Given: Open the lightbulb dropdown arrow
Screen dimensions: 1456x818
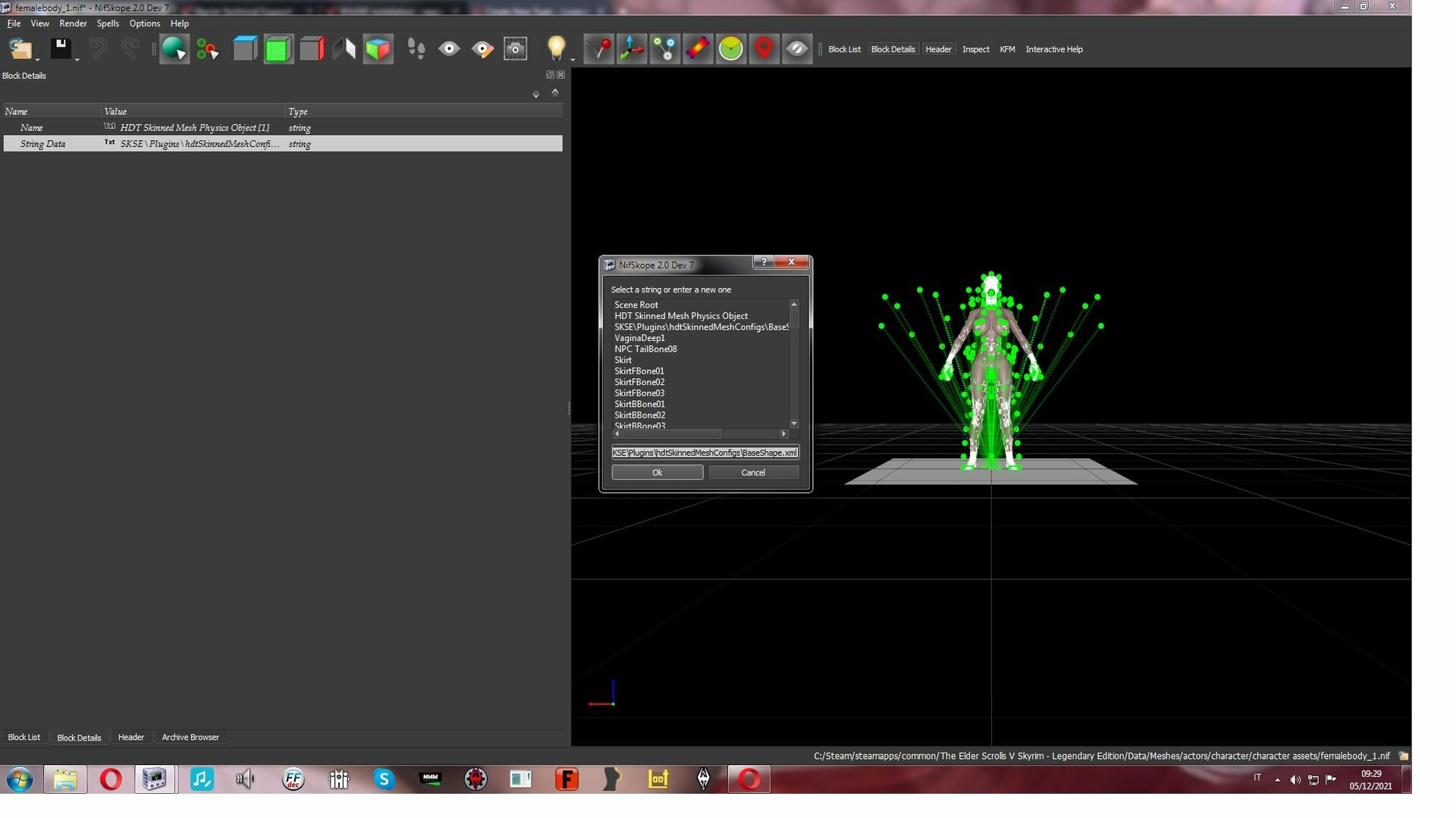Looking at the screenshot, I should [573, 59].
